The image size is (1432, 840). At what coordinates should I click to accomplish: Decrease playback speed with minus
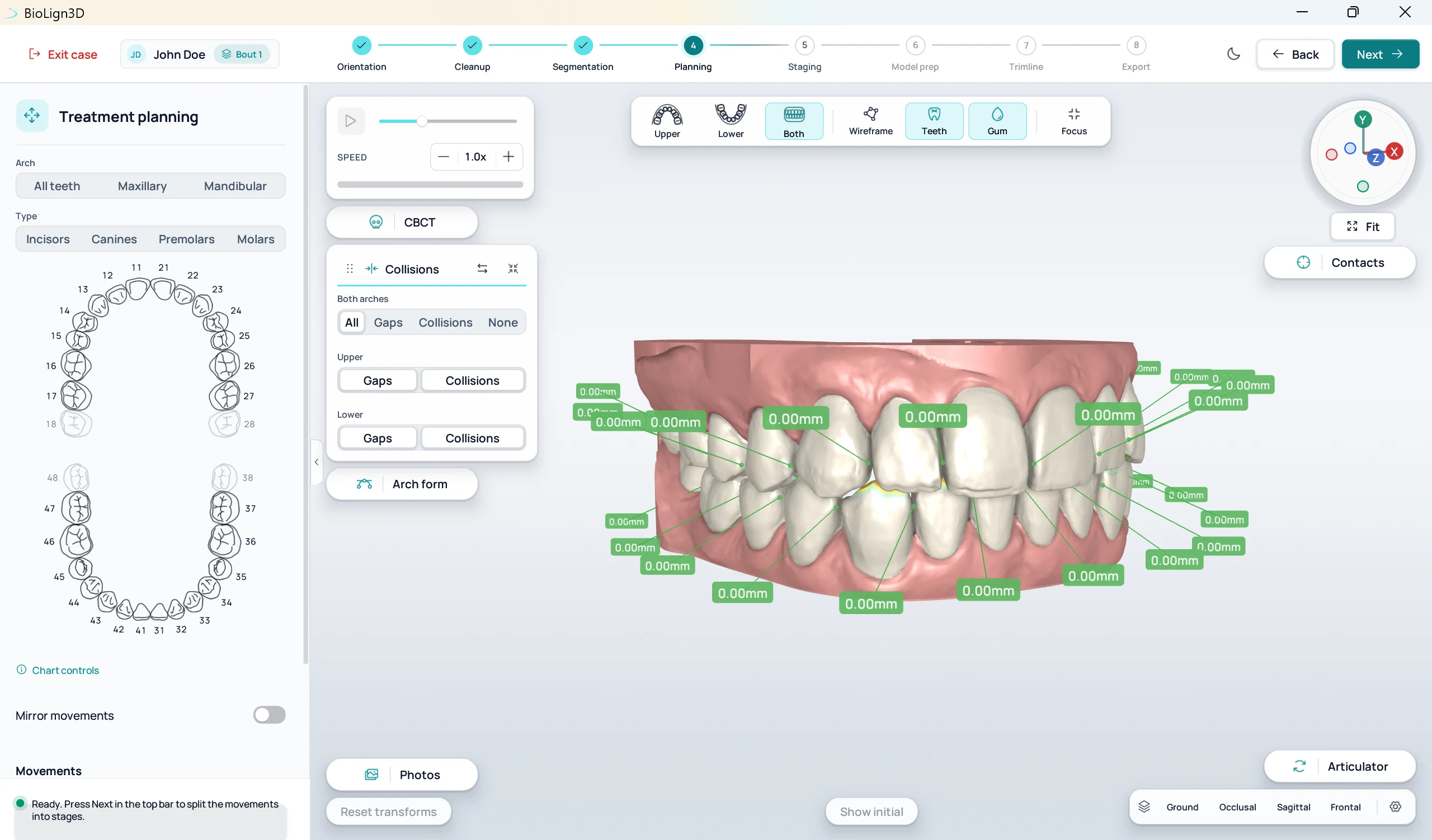pyautogui.click(x=444, y=157)
